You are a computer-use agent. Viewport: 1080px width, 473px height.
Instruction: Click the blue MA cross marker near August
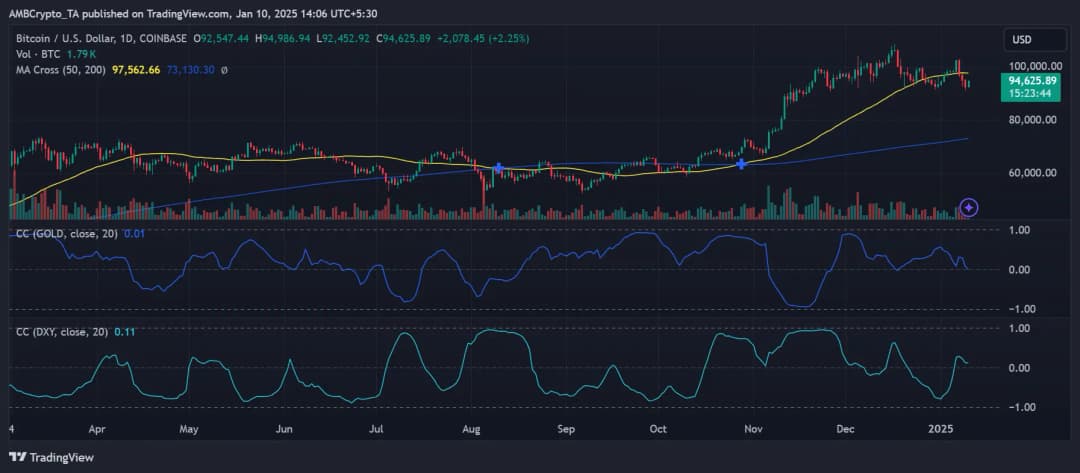tap(499, 168)
